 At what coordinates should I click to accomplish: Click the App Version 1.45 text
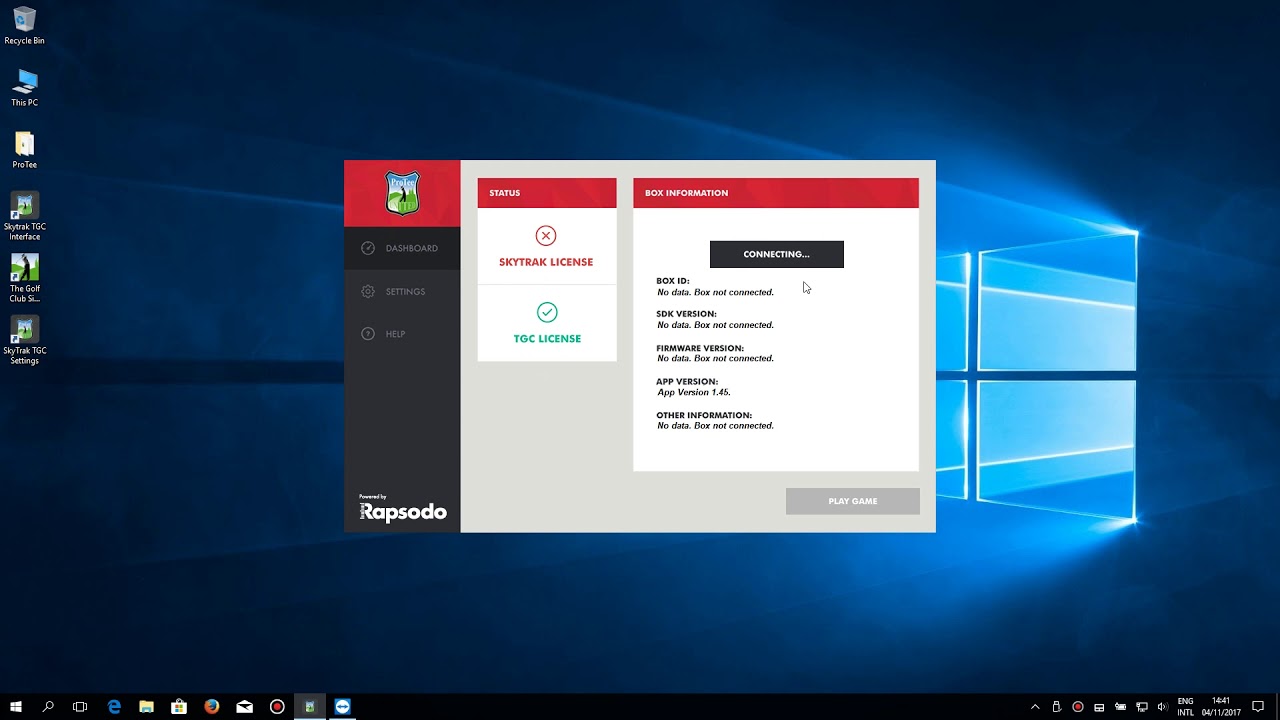pyautogui.click(x=694, y=392)
